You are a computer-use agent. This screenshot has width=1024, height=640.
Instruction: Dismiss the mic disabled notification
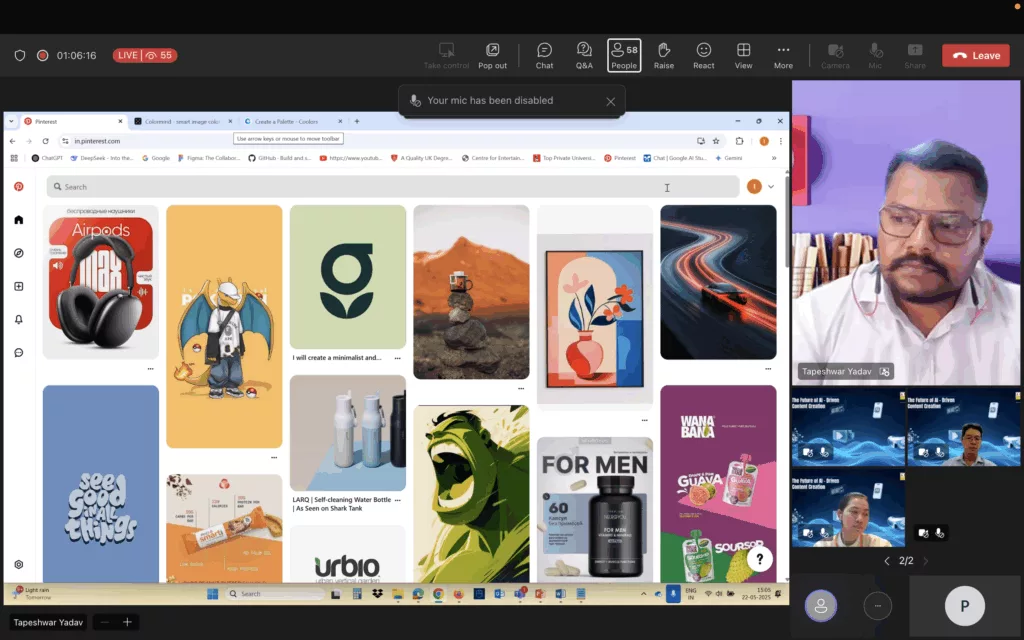click(610, 101)
